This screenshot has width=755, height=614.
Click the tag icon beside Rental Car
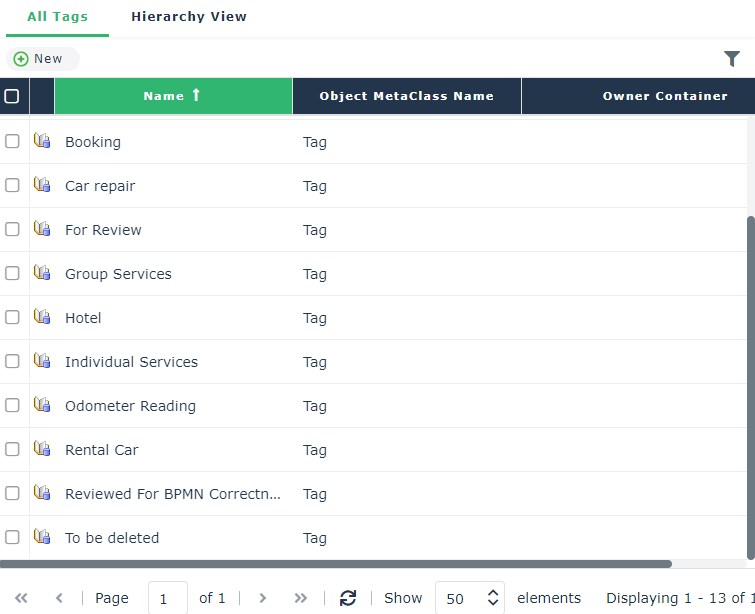point(42,450)
